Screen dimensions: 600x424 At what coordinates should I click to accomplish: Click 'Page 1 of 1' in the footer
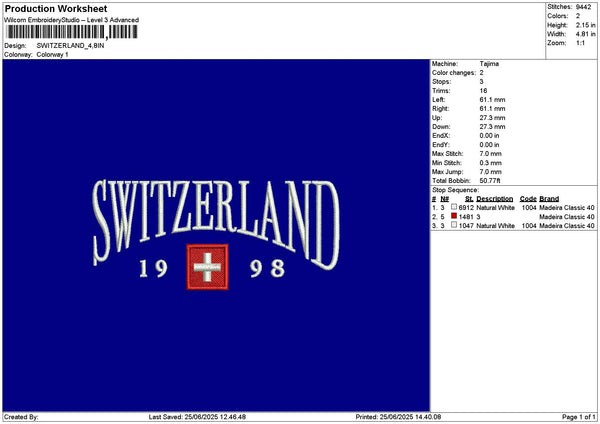tap(579, 417)
